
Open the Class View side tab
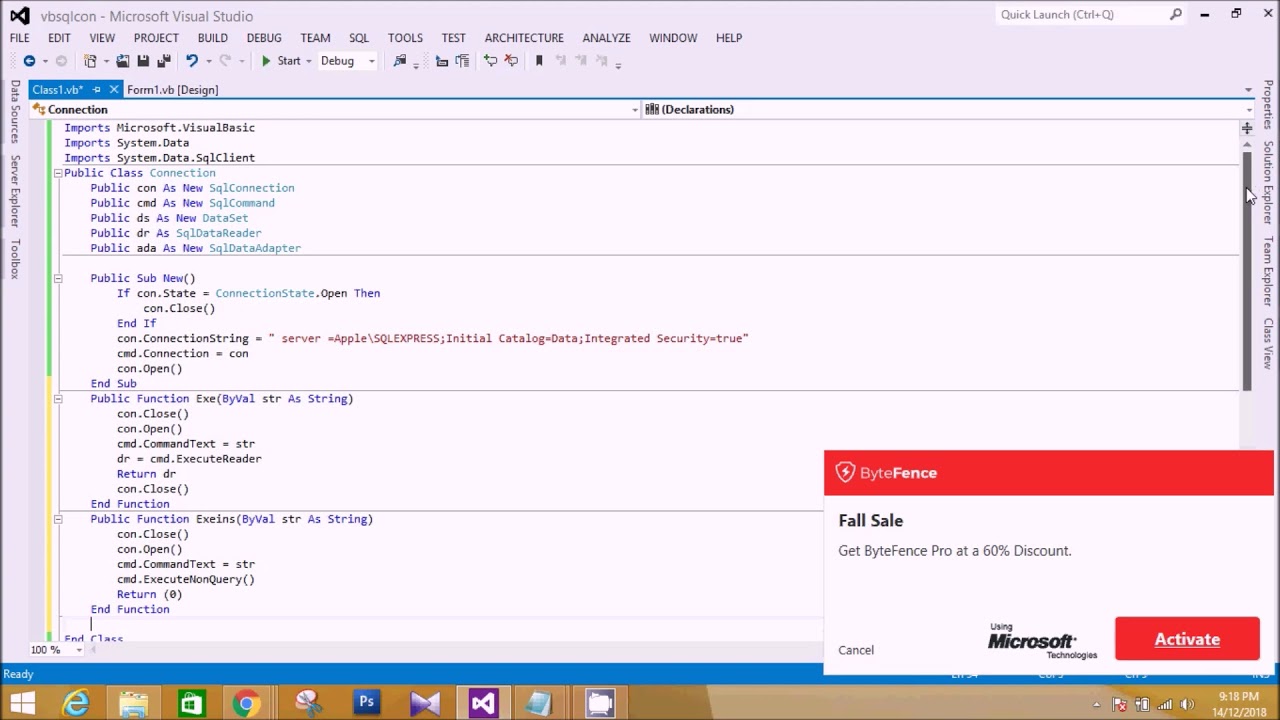tap(1267, 344)
